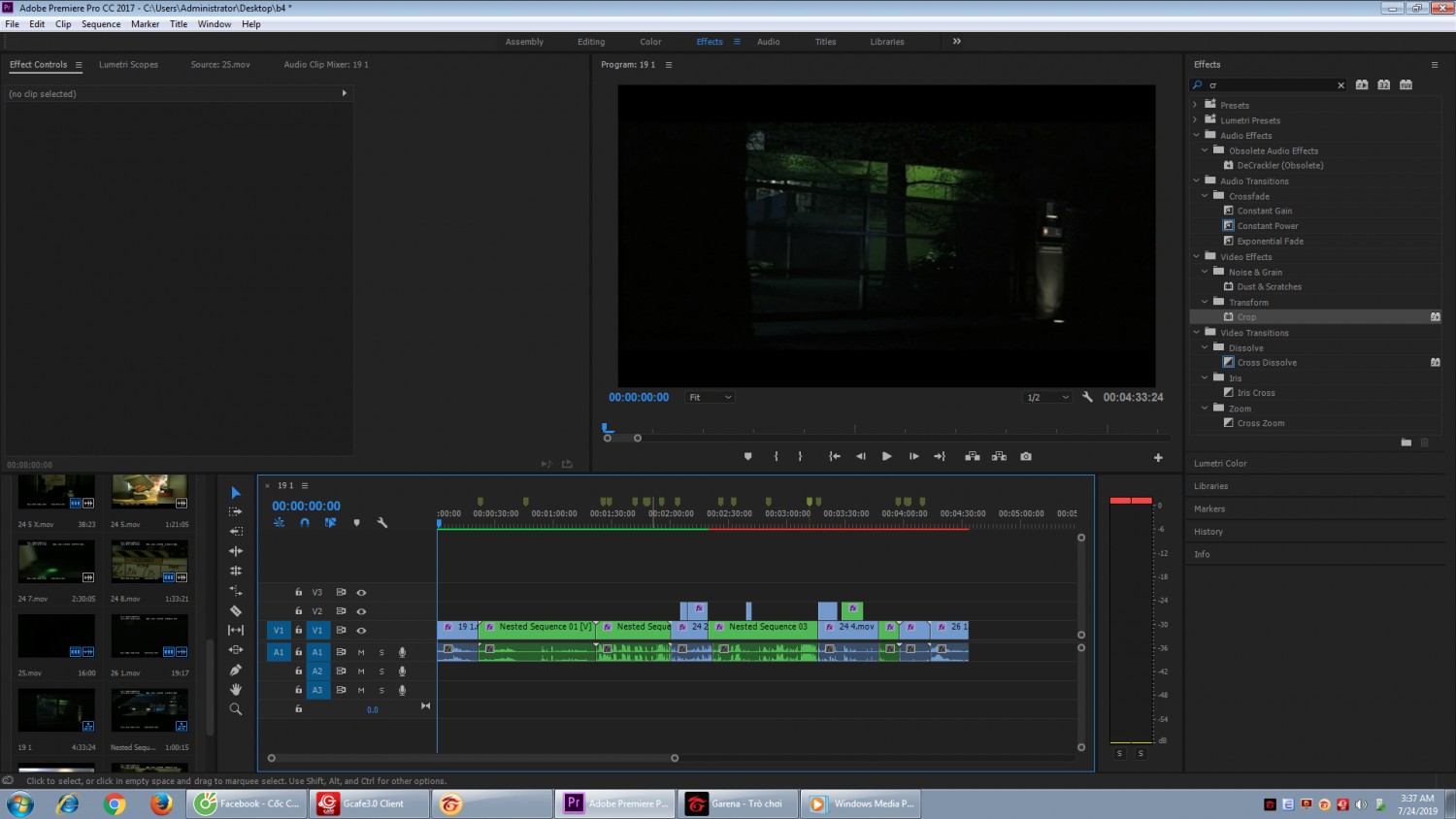Switch to the Lumetri Scopes tab

coord(128,65)
